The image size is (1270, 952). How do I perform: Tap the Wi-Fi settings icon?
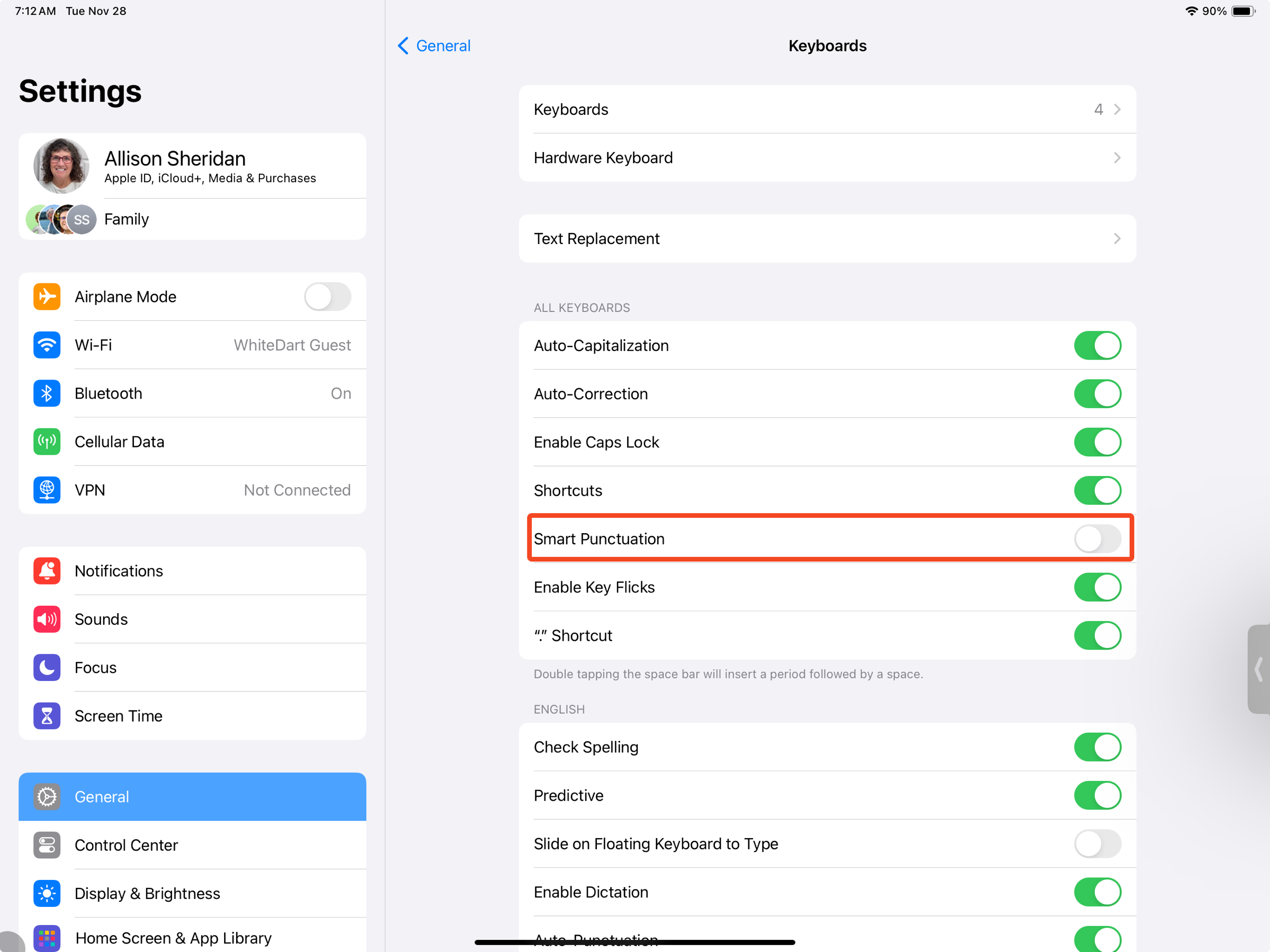(47, 345)
